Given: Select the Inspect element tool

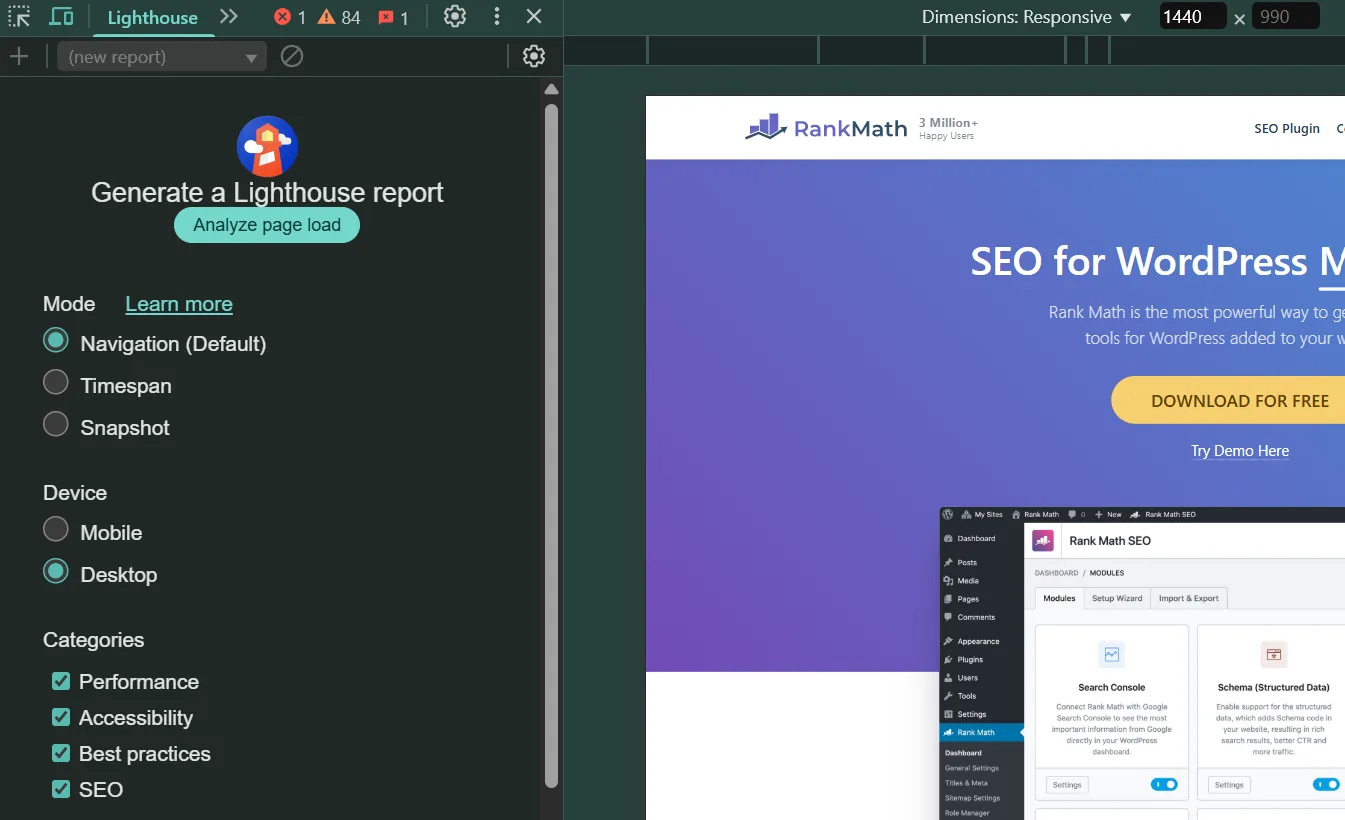Looking at the screenshot, I should (18, 16).
